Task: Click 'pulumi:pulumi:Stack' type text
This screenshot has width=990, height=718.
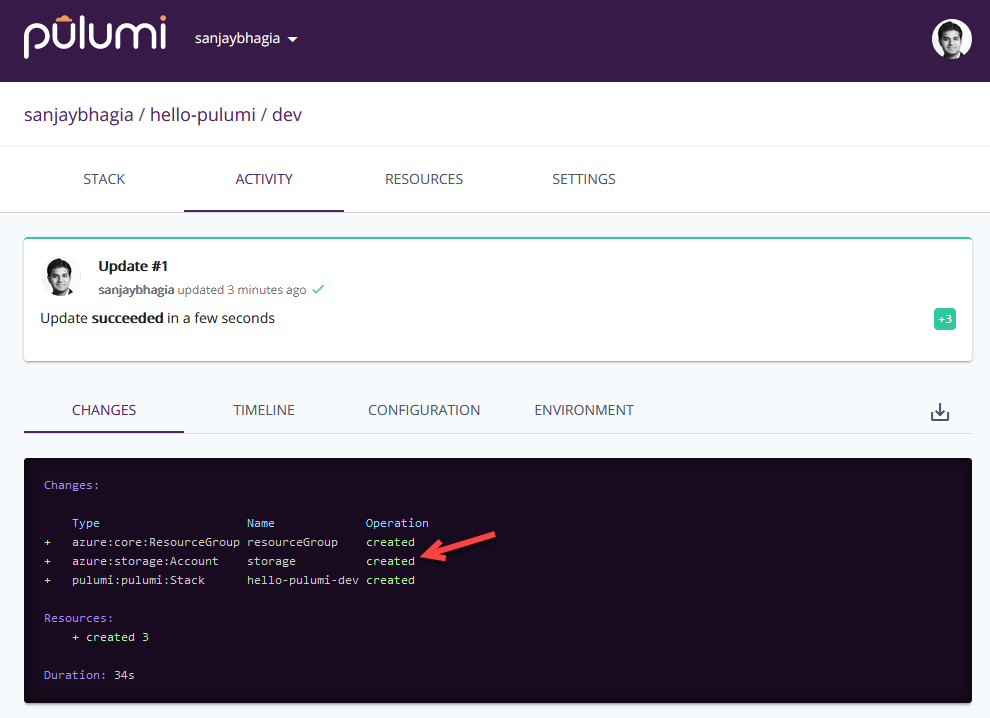Action: 138,580
